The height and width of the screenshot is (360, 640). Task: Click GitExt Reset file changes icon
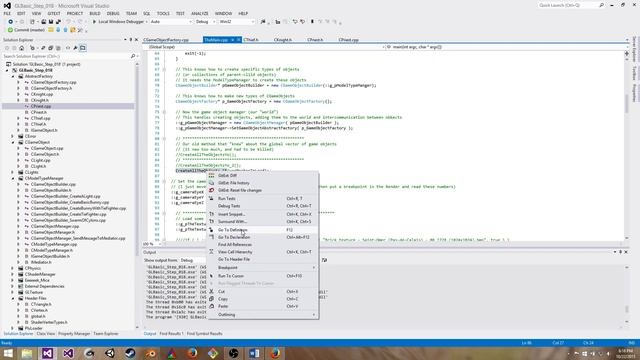211,190
